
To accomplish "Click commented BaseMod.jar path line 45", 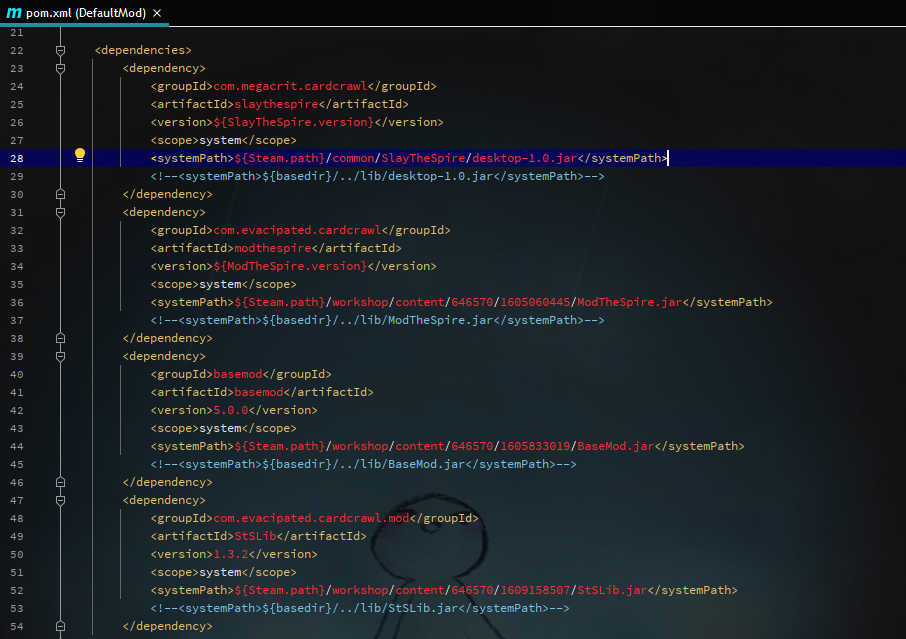I will pos(363,463).
